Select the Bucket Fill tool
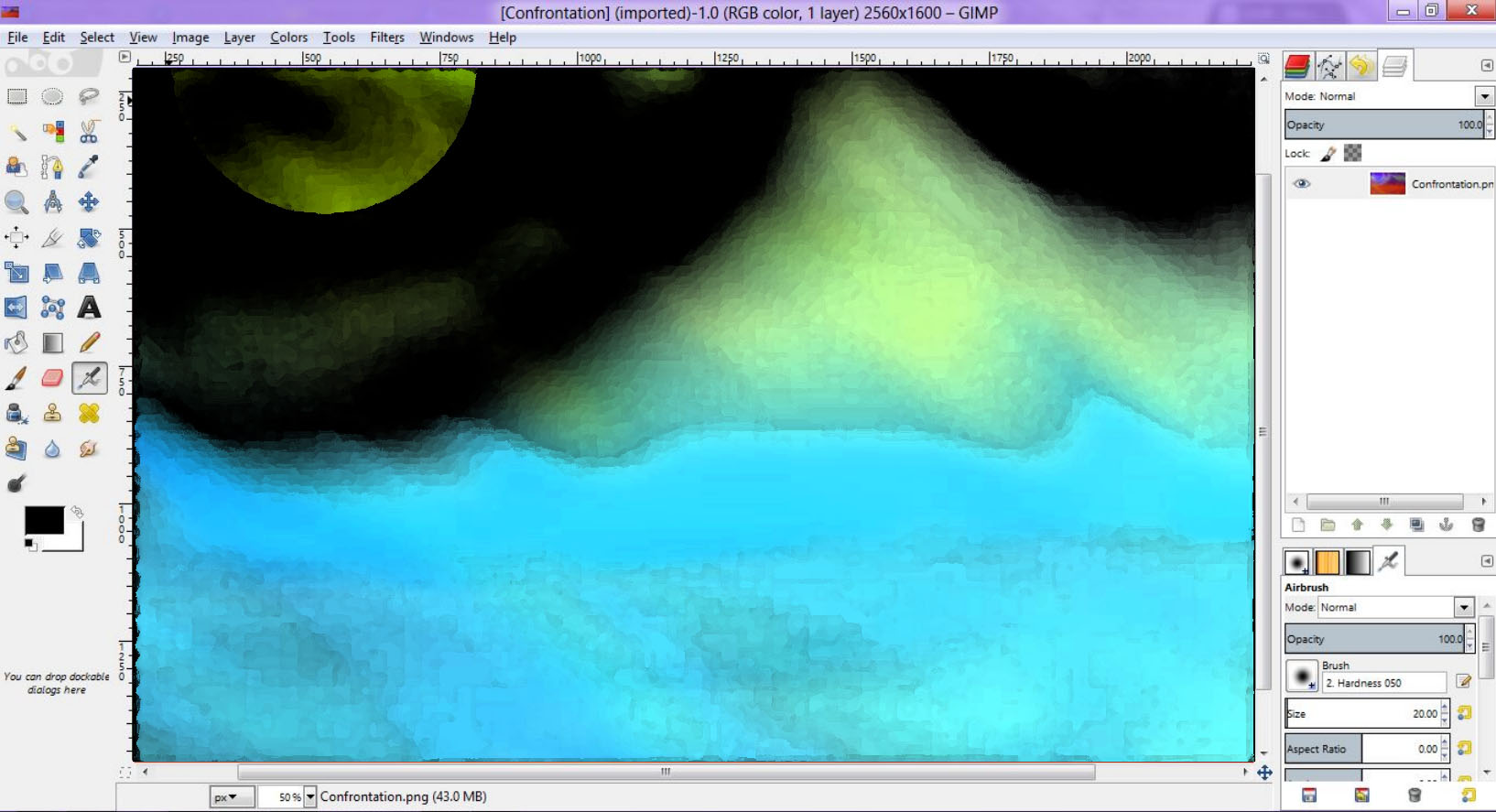 (x=16, y=343)
